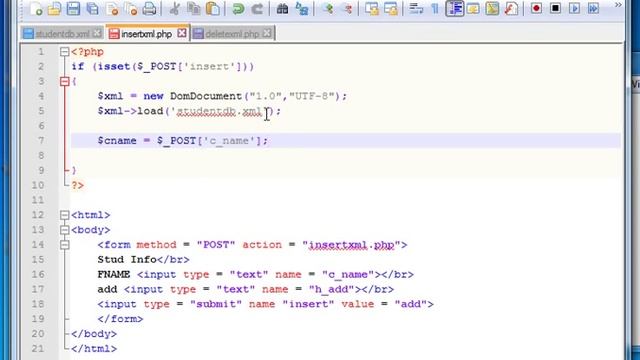The image size is (640, 360).
Task: Click the 'DomDocument' text on line 4
Action: pyautogui.click(x=206, y=96)
